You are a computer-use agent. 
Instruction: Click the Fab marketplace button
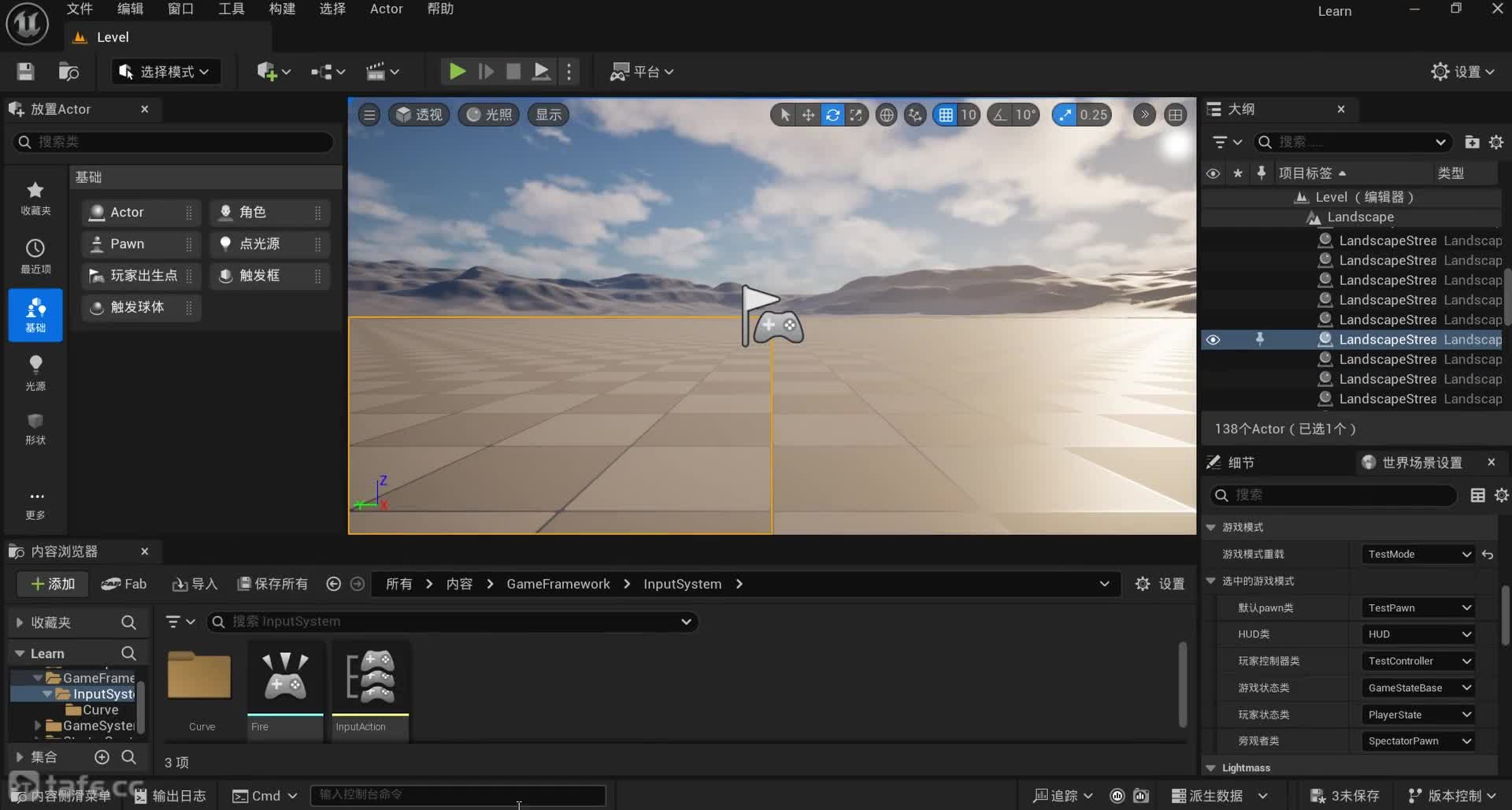coord(124,584)
